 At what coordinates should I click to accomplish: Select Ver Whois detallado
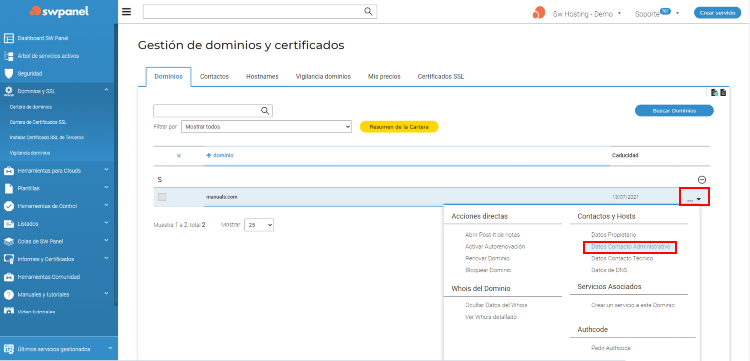click(491, 317)
